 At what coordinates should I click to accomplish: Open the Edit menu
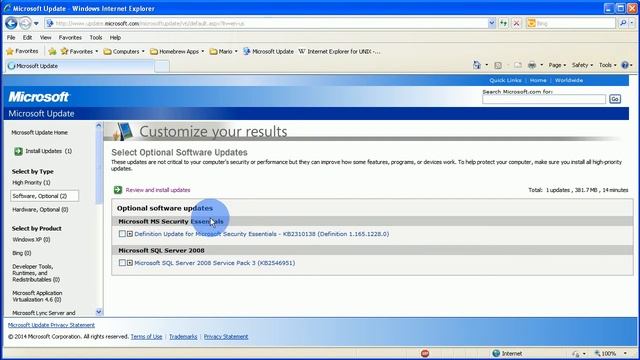27,38
